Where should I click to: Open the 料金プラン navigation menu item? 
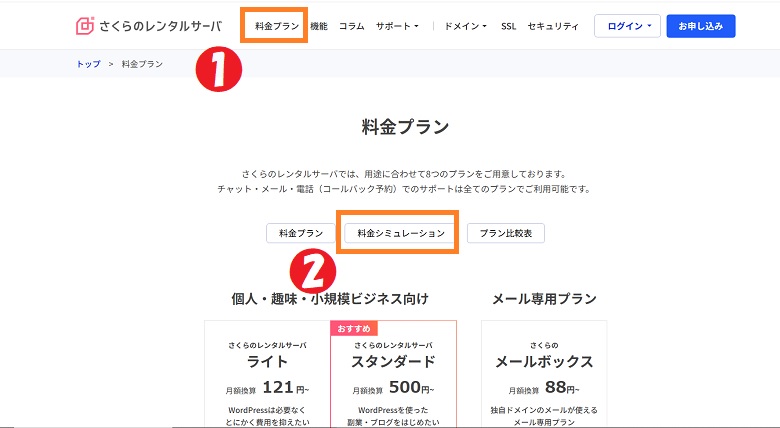pyautogui.click(x=277, y=26)
